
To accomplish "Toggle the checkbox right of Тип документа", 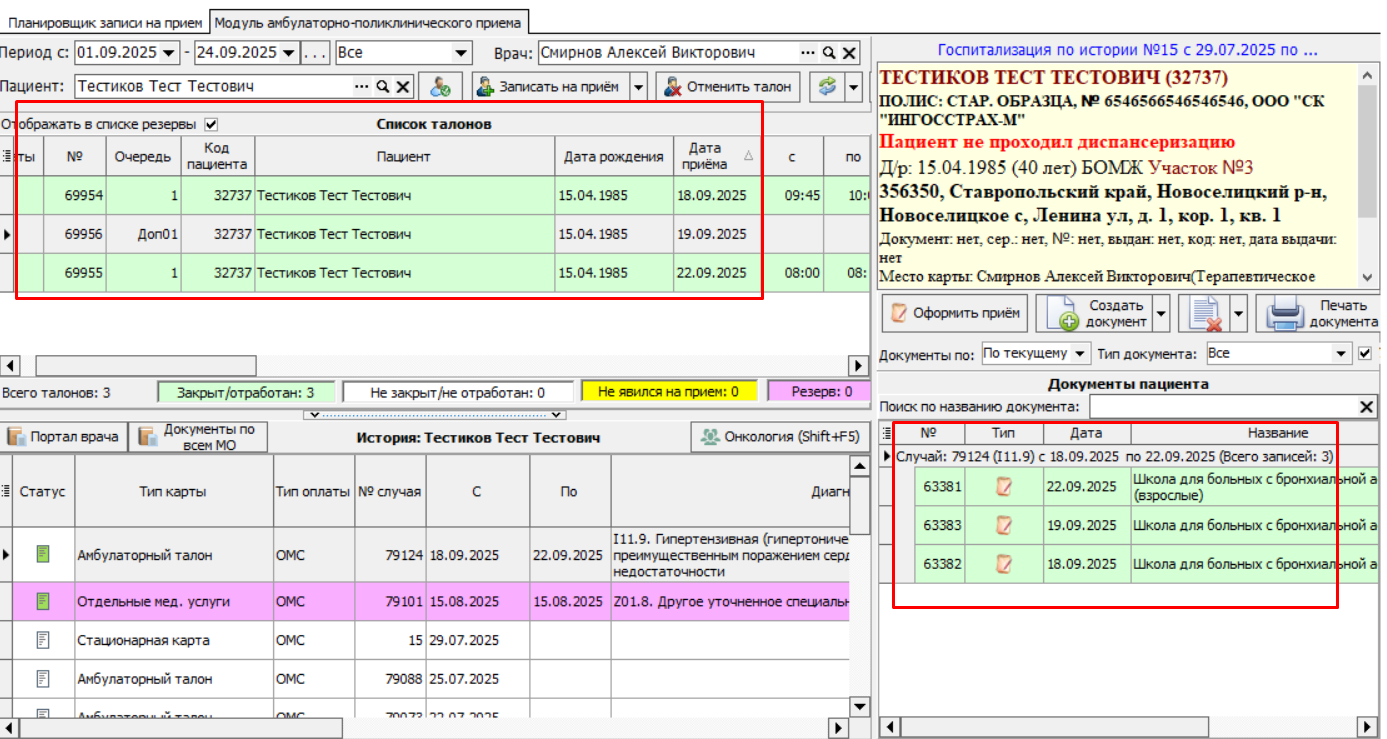I will click(1366, 353).
